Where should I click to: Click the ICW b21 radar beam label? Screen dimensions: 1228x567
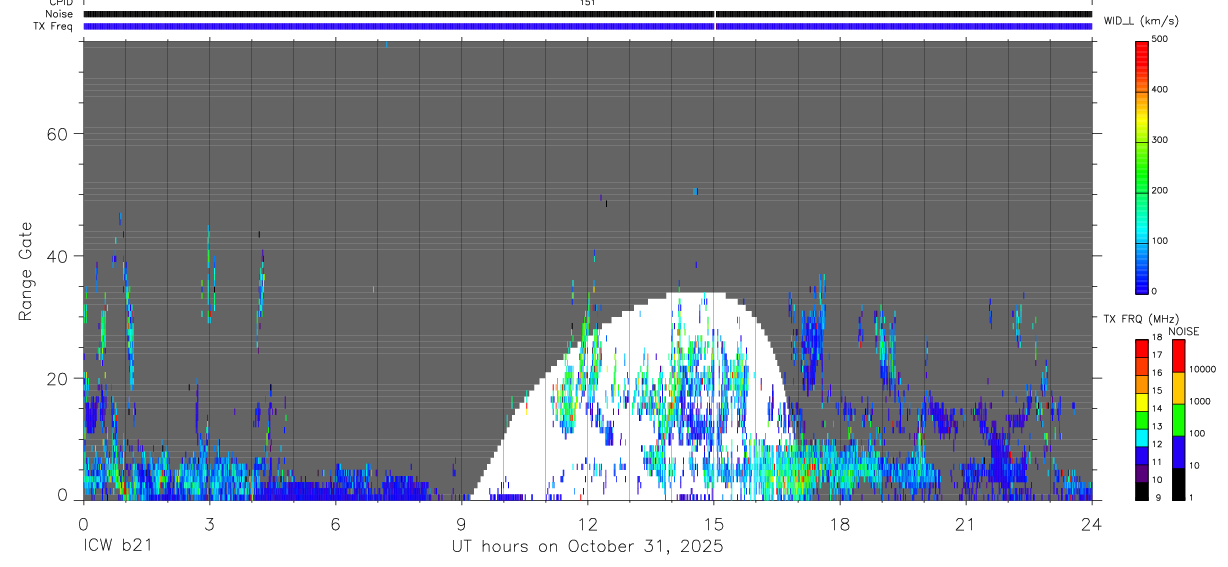(x=117, y=546)
